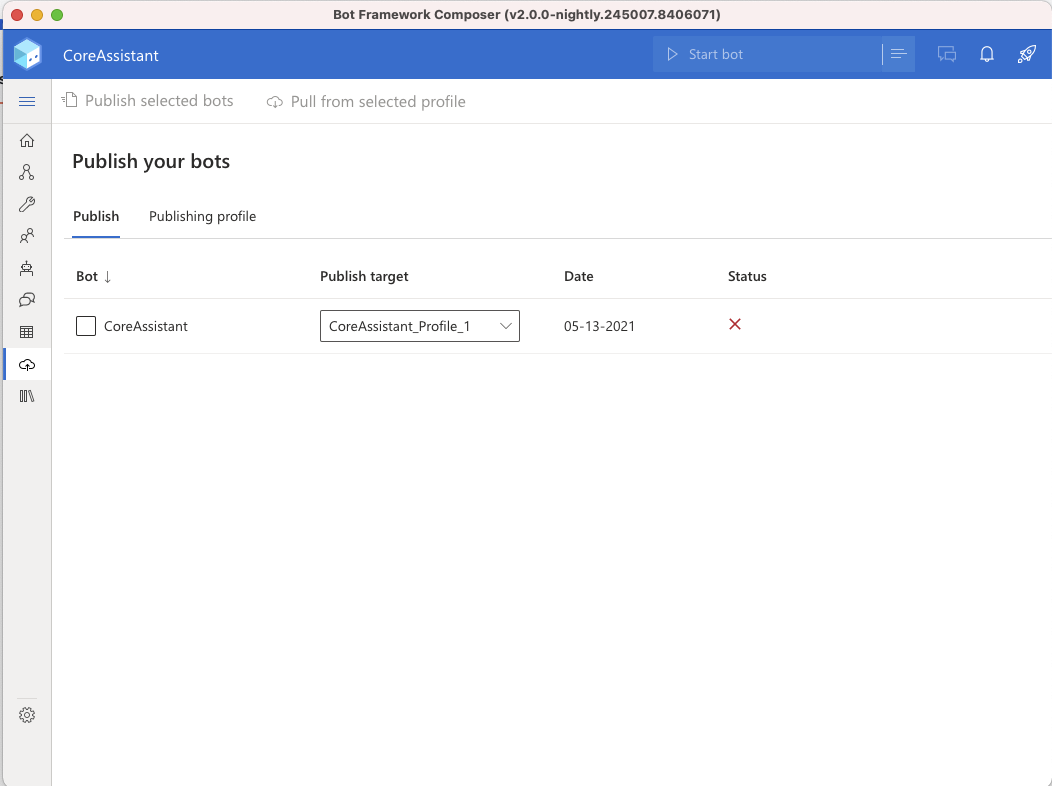Image resolution: width=1052 pixels, height=786 pixels.
Task: Open notifications via the bell icon
Action: (987, 55)
